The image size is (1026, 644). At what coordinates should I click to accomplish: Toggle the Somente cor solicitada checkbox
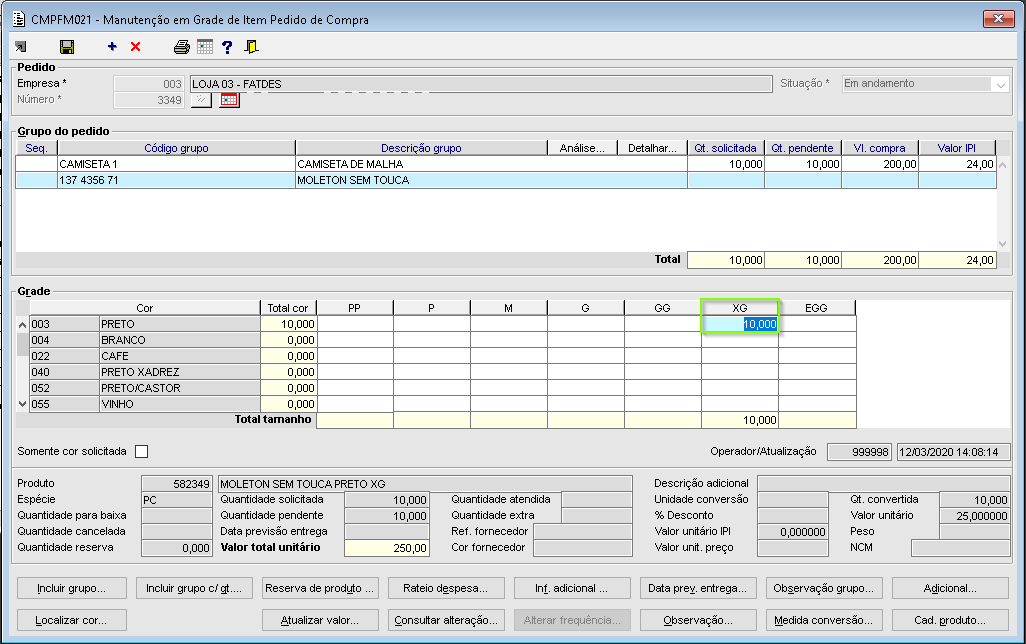[x=141, y=451]
